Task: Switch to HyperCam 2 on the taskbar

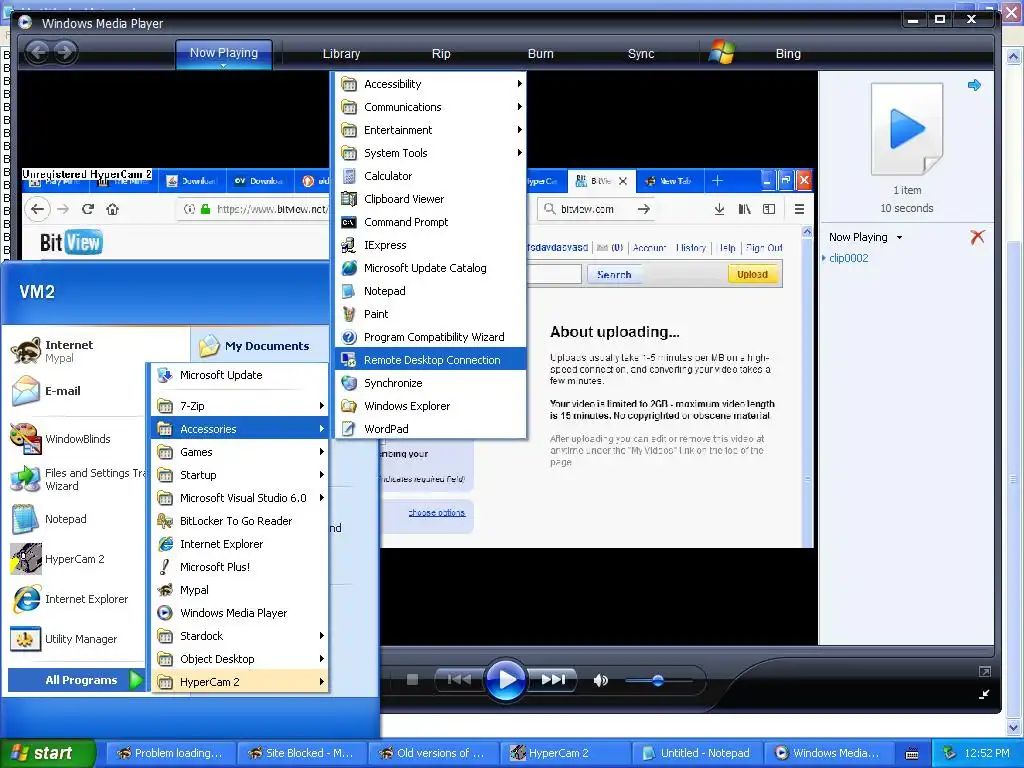Action: 564,753
